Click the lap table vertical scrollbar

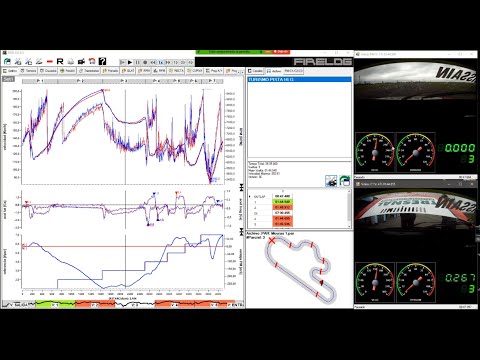point(349,208)
